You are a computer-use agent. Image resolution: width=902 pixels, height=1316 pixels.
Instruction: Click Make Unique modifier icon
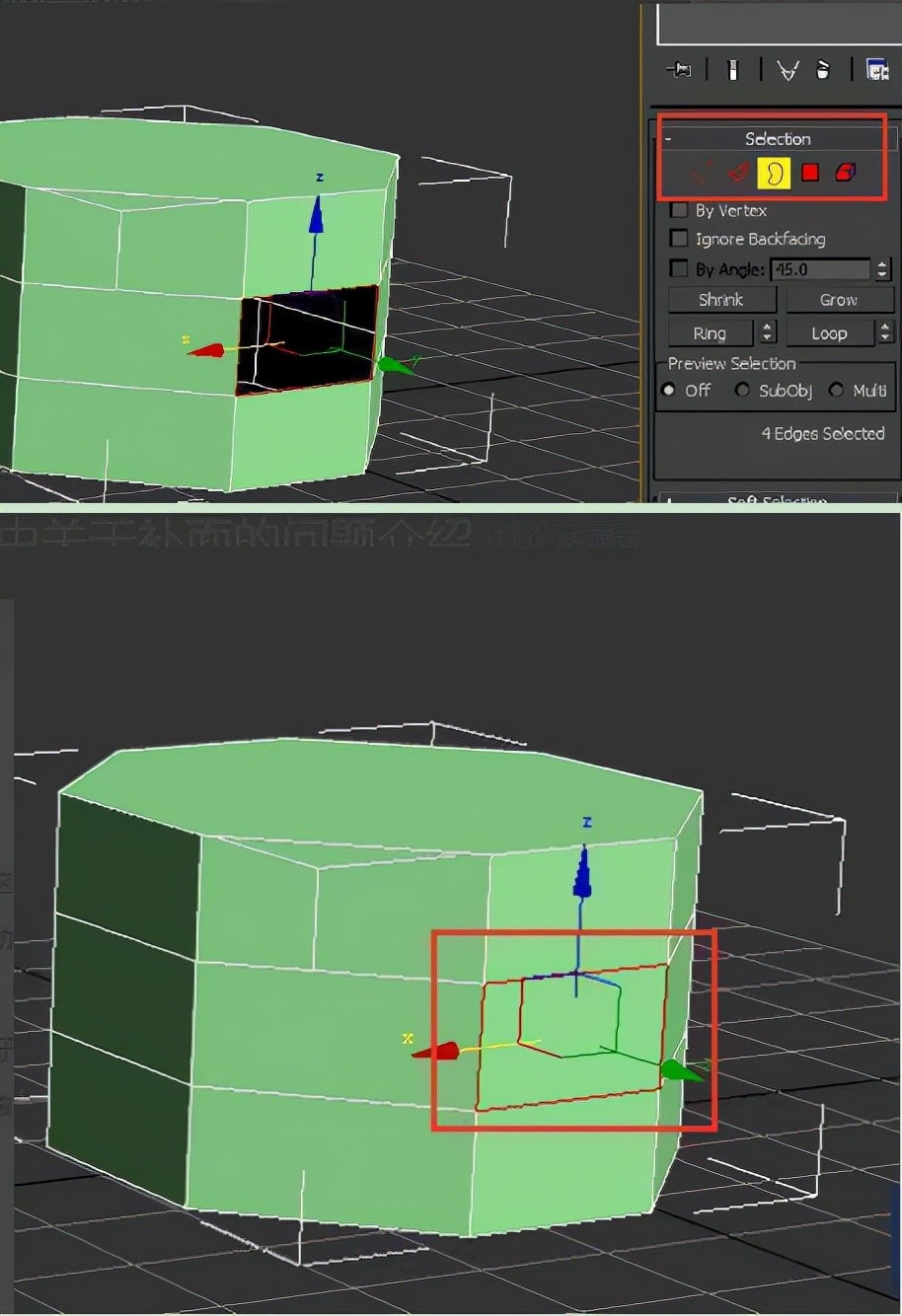788,70
